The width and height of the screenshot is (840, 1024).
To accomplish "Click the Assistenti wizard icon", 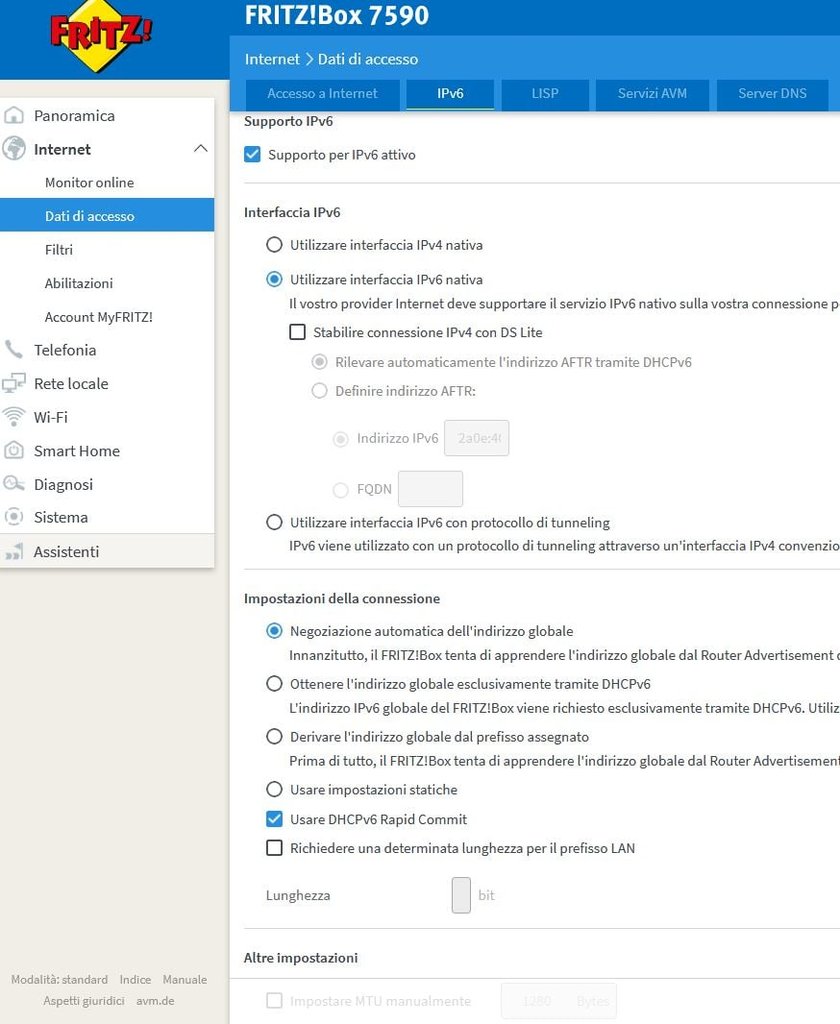I will tap(14, 552).
